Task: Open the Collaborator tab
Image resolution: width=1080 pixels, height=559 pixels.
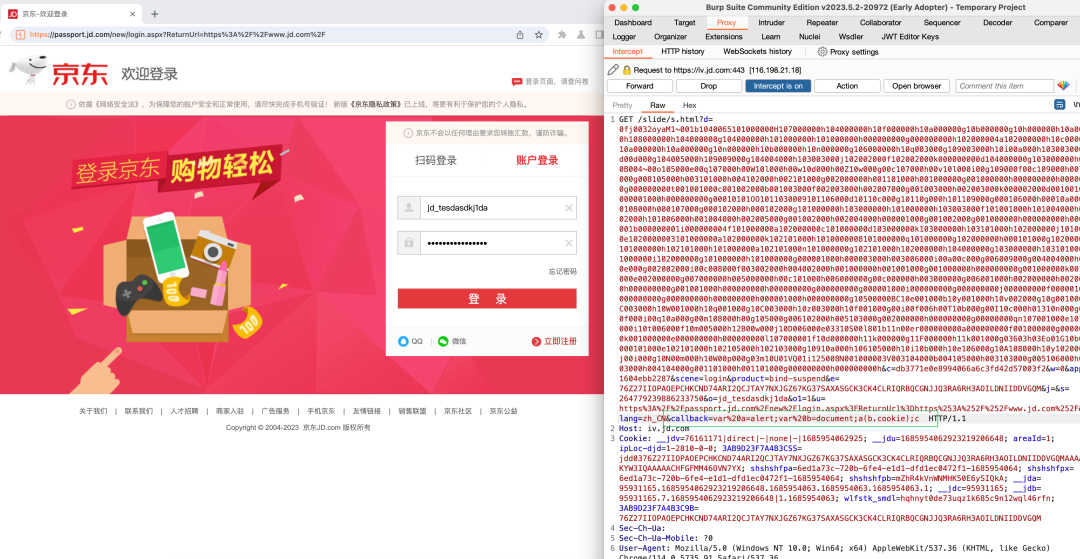Action: point(880,23)
